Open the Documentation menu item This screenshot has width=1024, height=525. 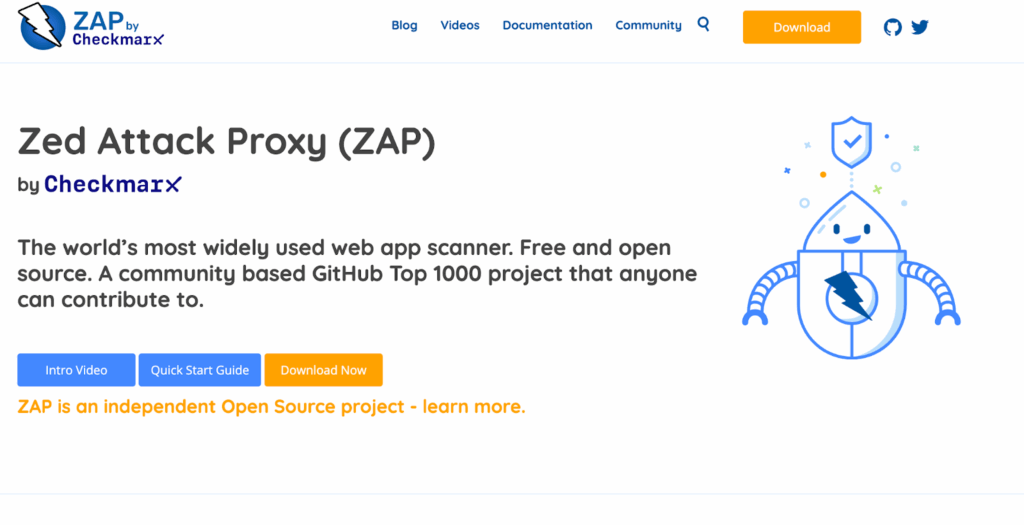547,26
